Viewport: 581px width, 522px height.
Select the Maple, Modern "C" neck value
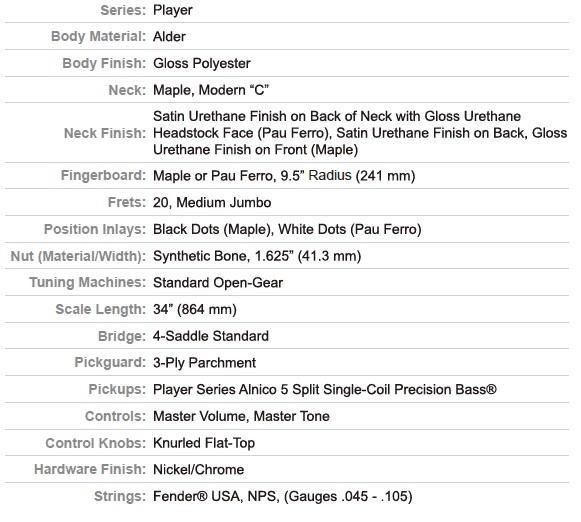211,90
